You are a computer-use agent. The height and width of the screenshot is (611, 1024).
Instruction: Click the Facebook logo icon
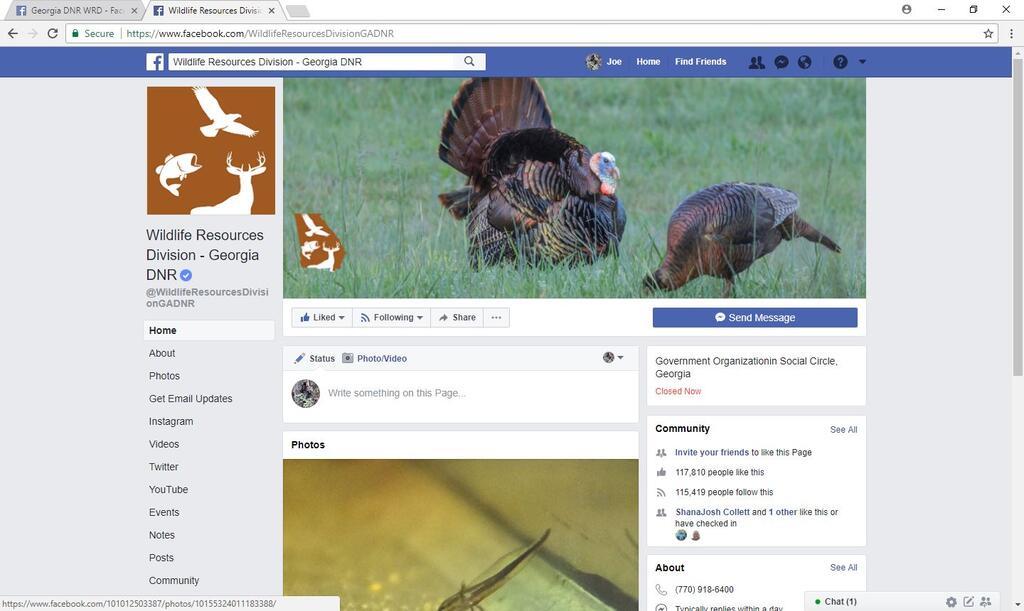(x=155, y=62)
